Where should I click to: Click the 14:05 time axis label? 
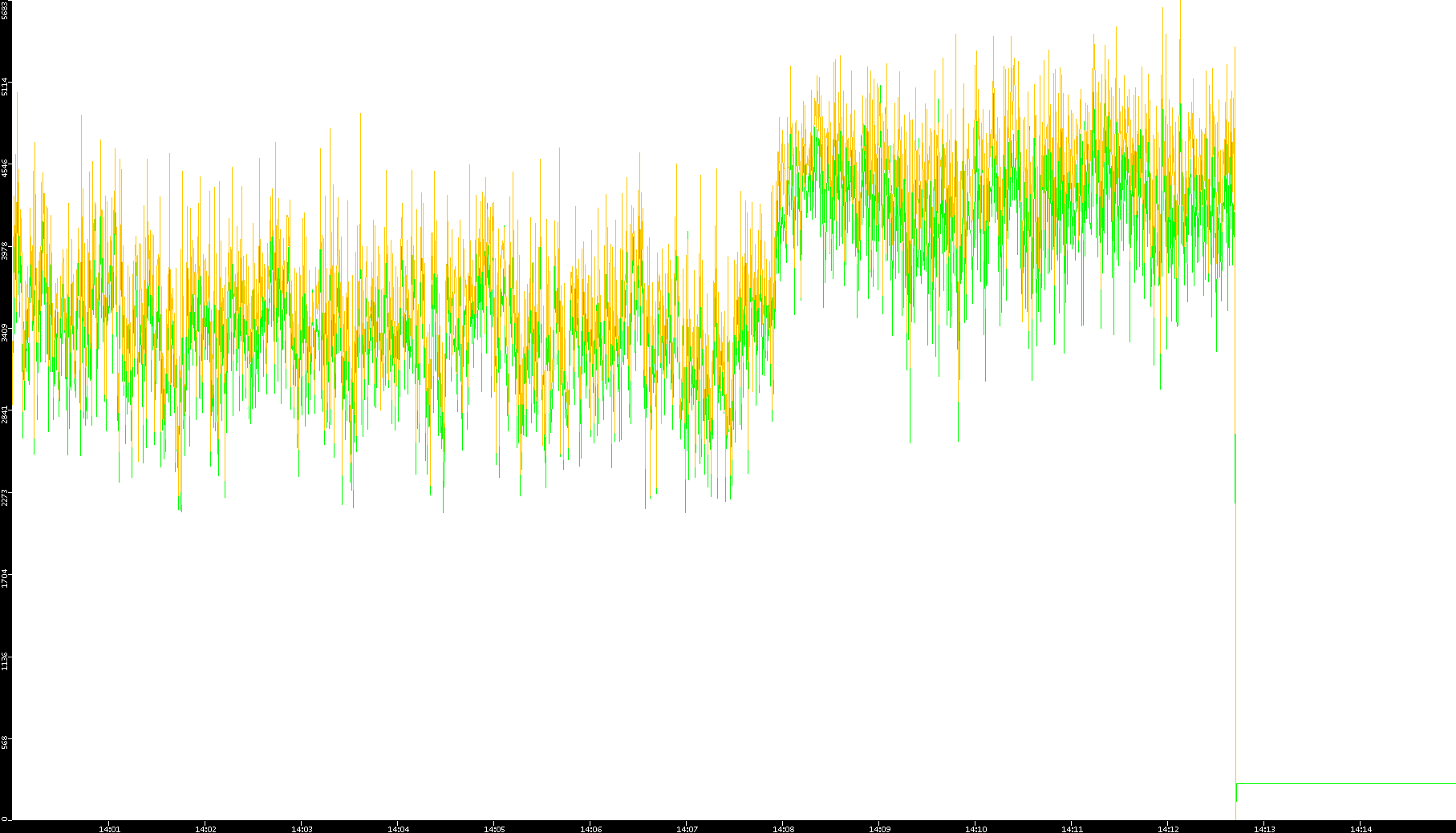(x=494, y=828)
